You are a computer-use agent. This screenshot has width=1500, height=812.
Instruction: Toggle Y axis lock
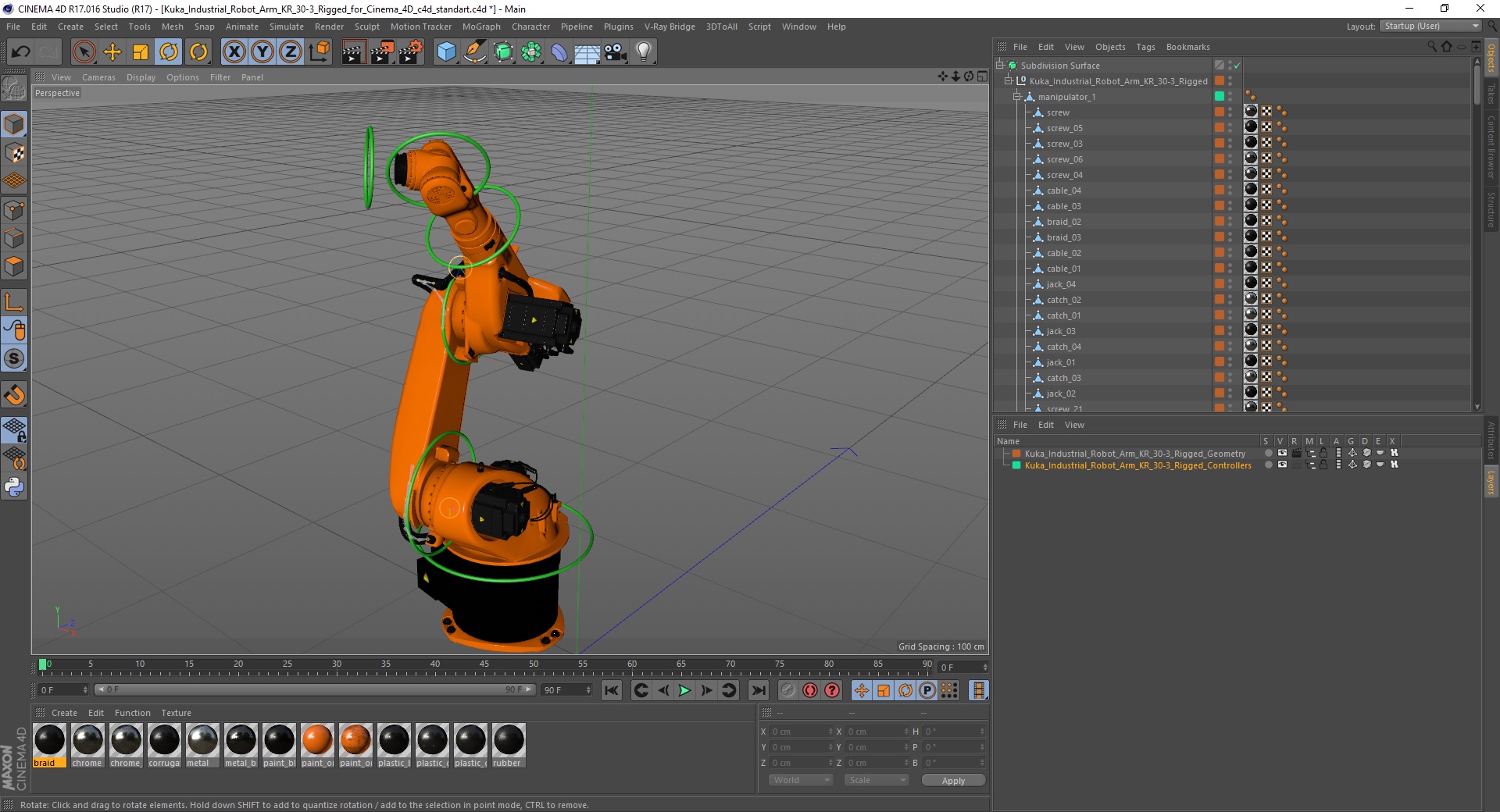pos(262,52)
